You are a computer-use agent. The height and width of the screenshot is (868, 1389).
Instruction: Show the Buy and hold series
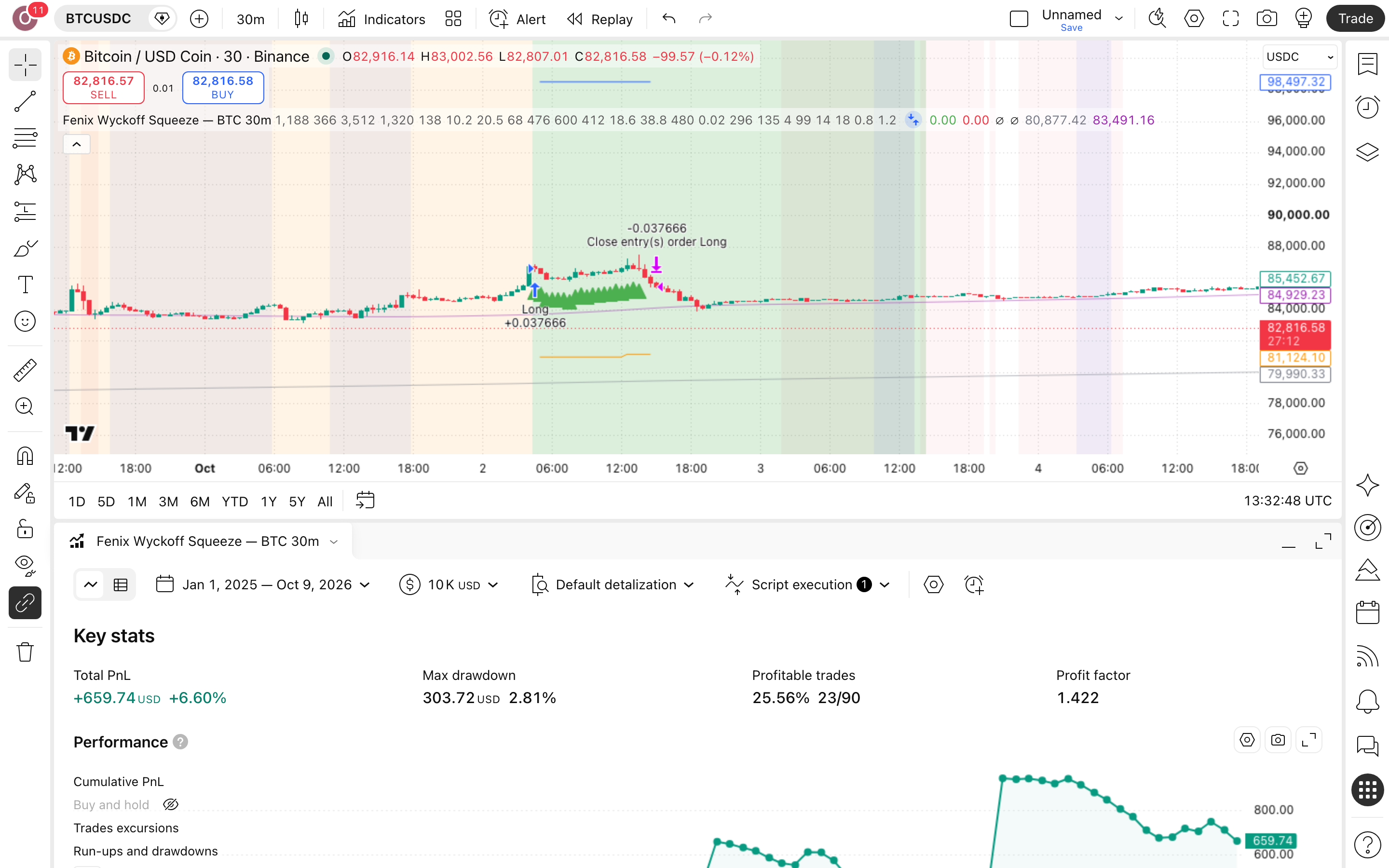[x=170, y=805]
